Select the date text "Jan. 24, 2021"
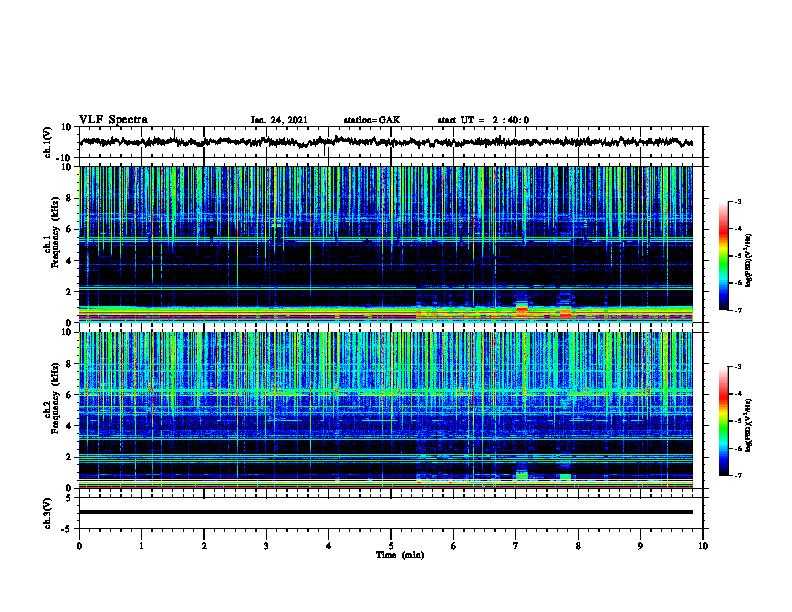Screen dimensions: 792x612 click(x=279, y=120)
